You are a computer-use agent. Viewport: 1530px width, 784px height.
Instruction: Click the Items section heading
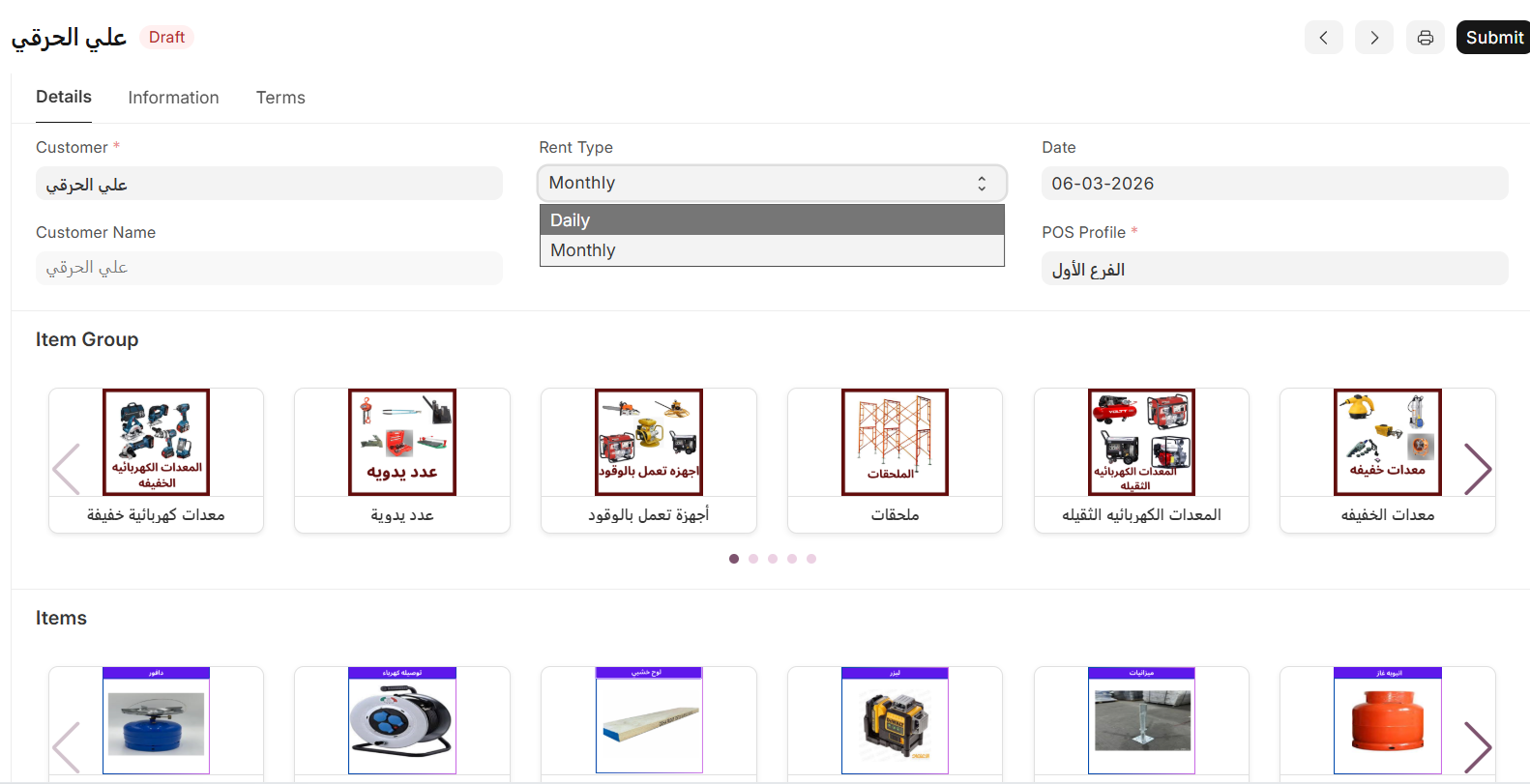click(x=61, y=618)
